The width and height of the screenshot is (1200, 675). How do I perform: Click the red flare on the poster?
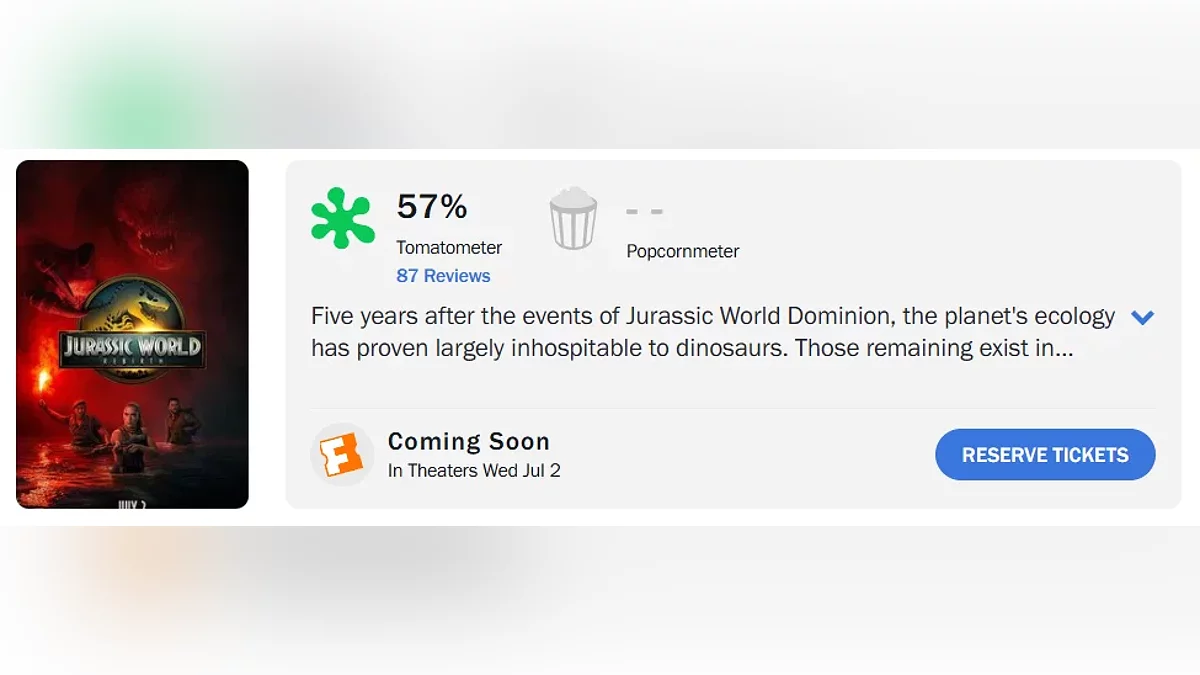click(x=43, y=381)
